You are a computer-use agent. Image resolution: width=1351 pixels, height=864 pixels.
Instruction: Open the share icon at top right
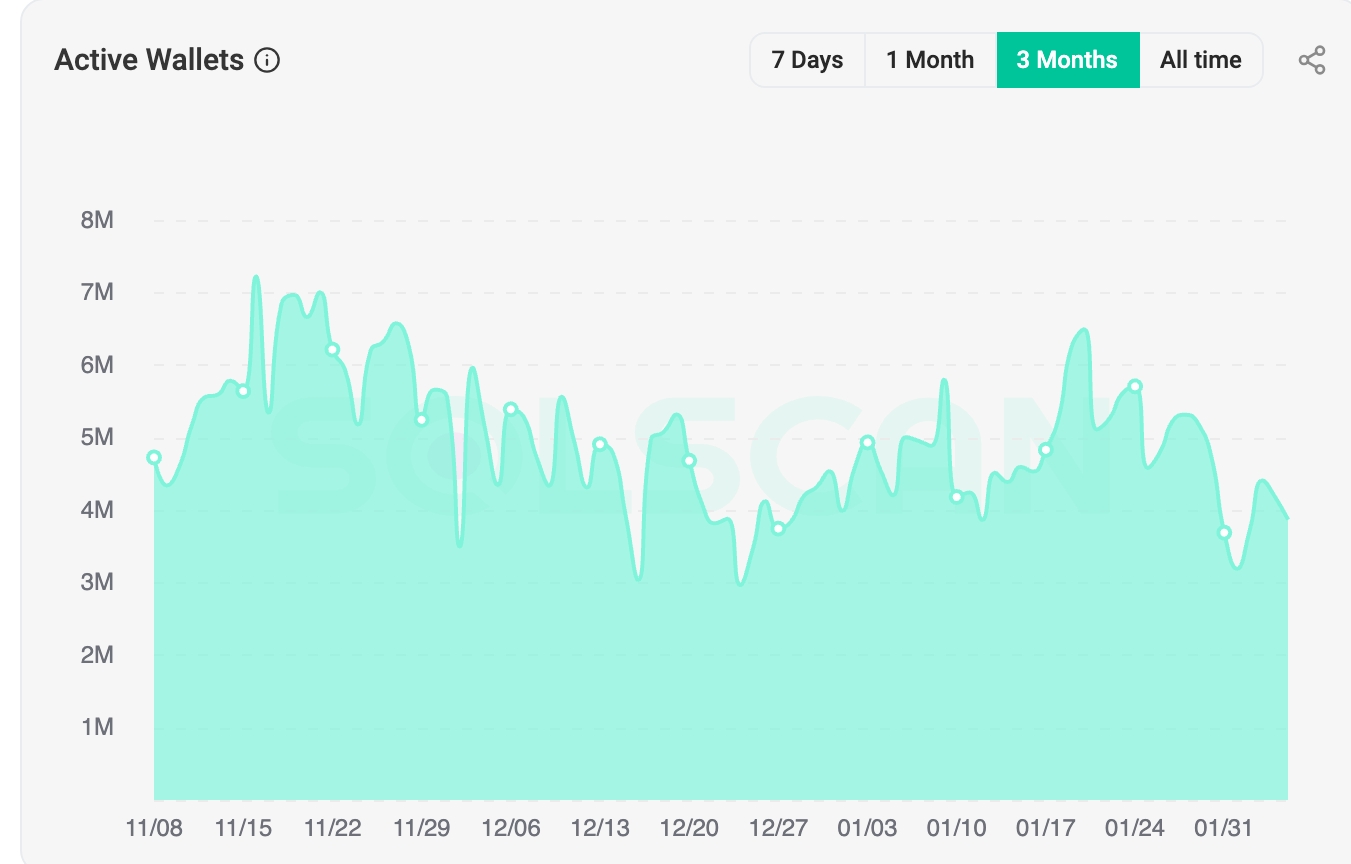1312,60
